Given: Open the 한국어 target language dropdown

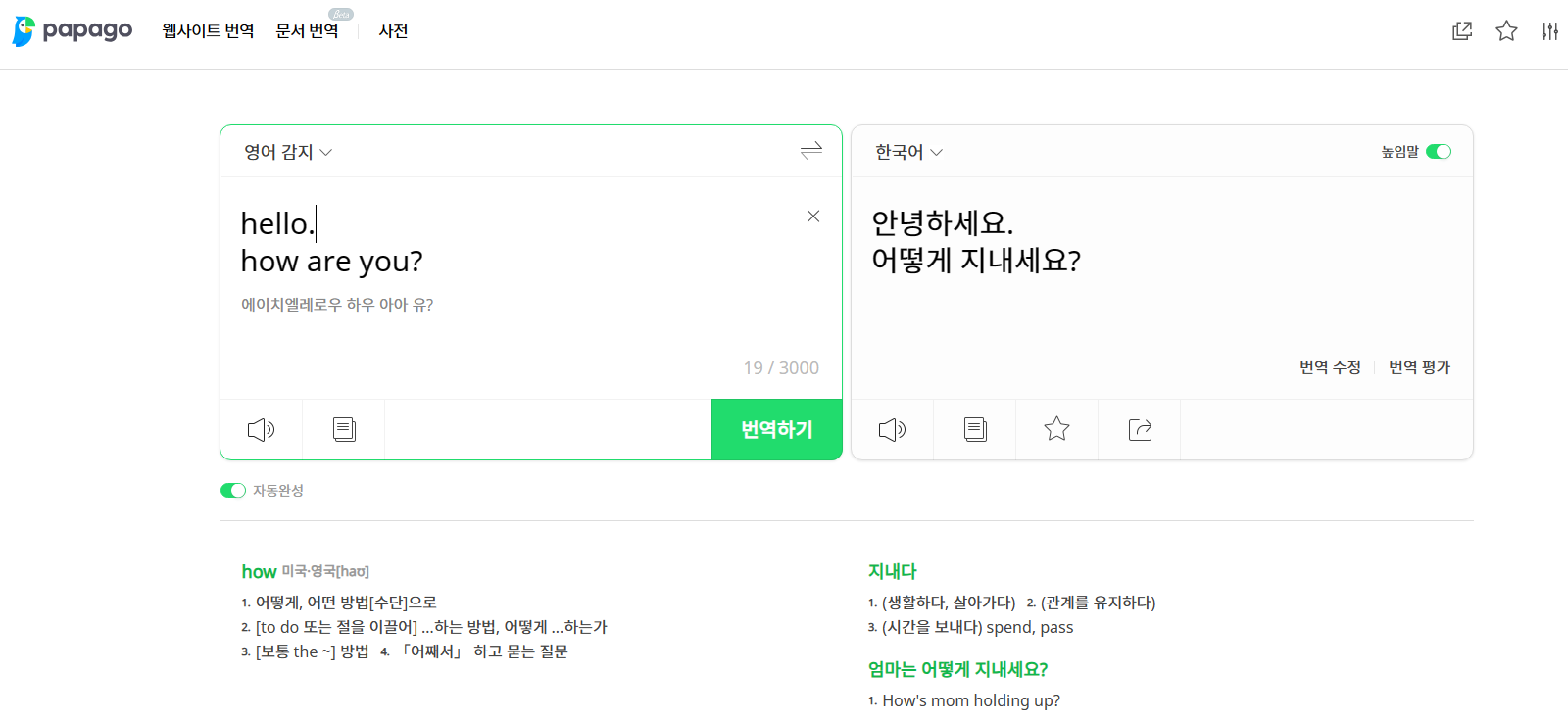Looking at the screenshot, I should (907, 151).
